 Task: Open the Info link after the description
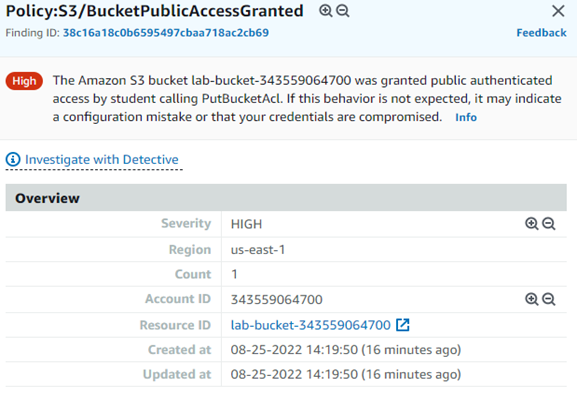coord(466,117)
